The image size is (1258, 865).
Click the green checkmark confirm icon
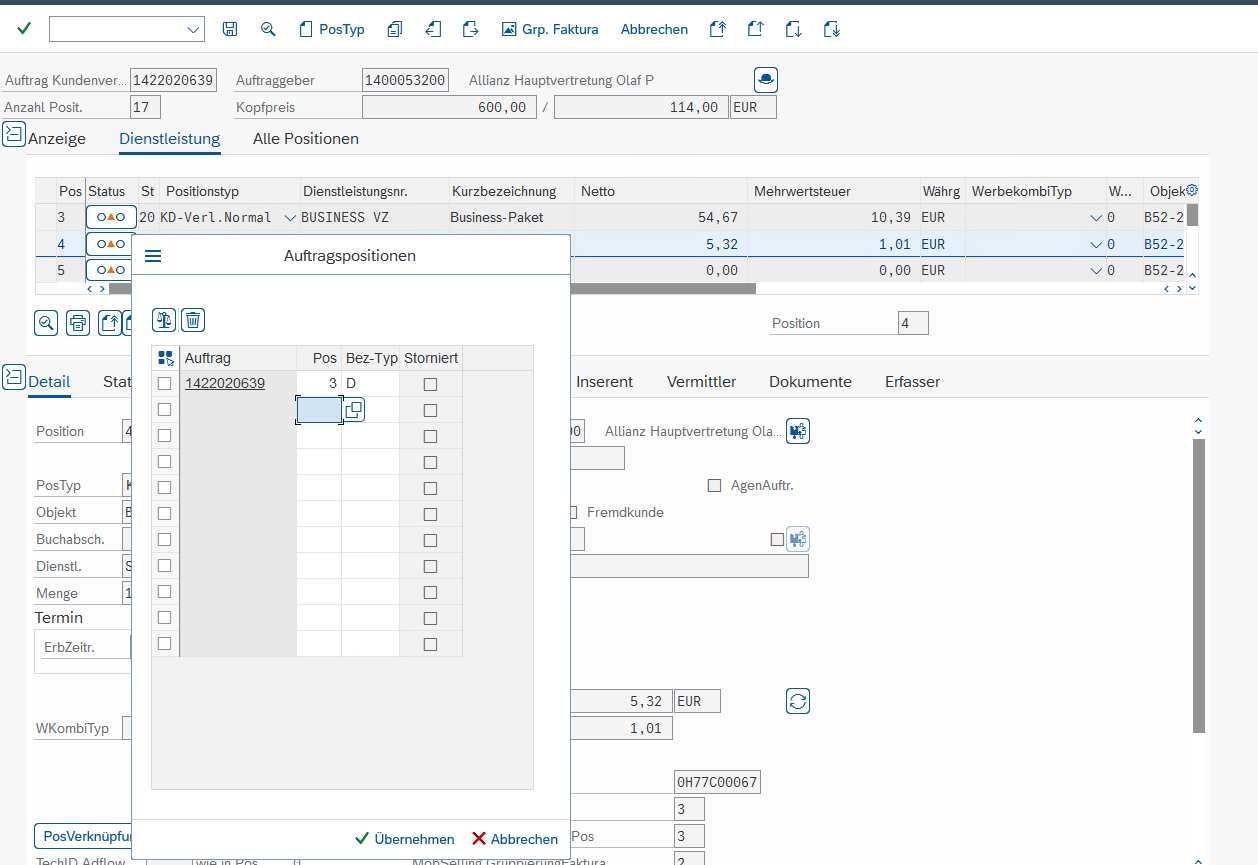coord(24,28)
